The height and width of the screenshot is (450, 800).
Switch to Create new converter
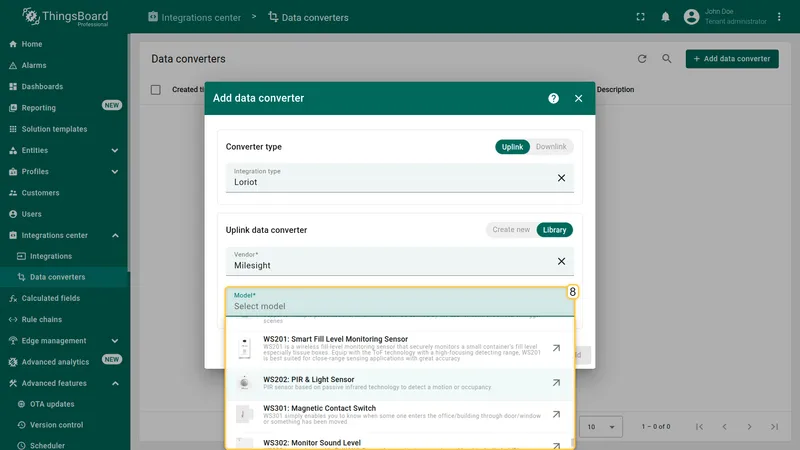[511, 230]
